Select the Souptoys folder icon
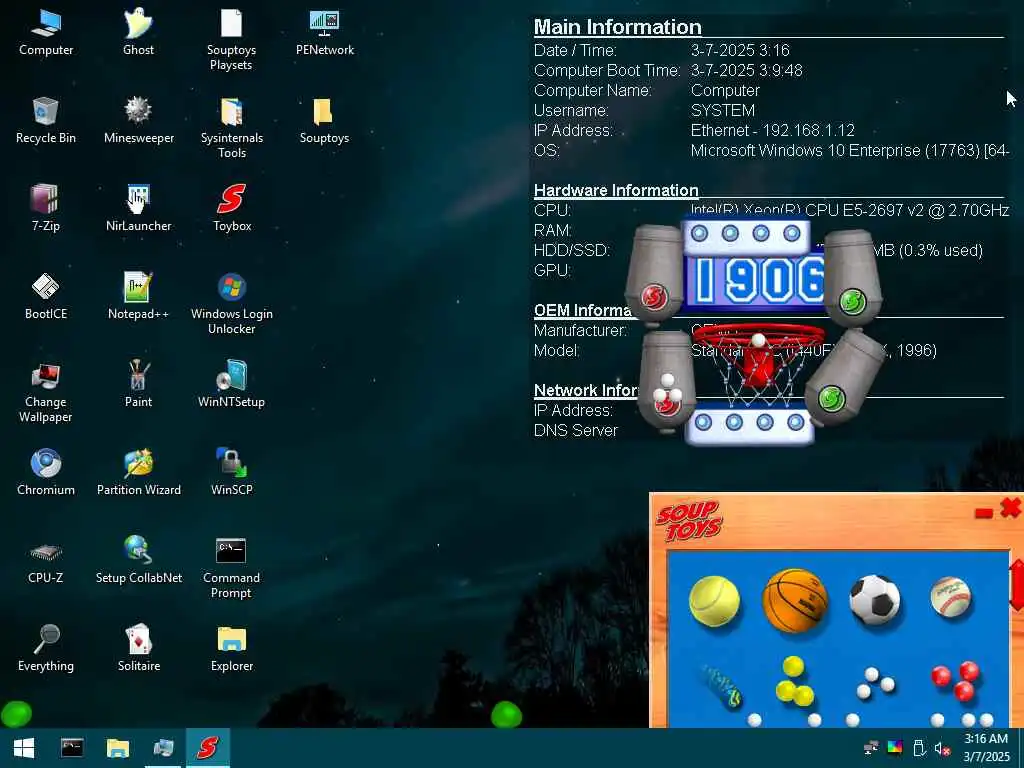Screen dimensions: 1024x768 tap(325, 121)
